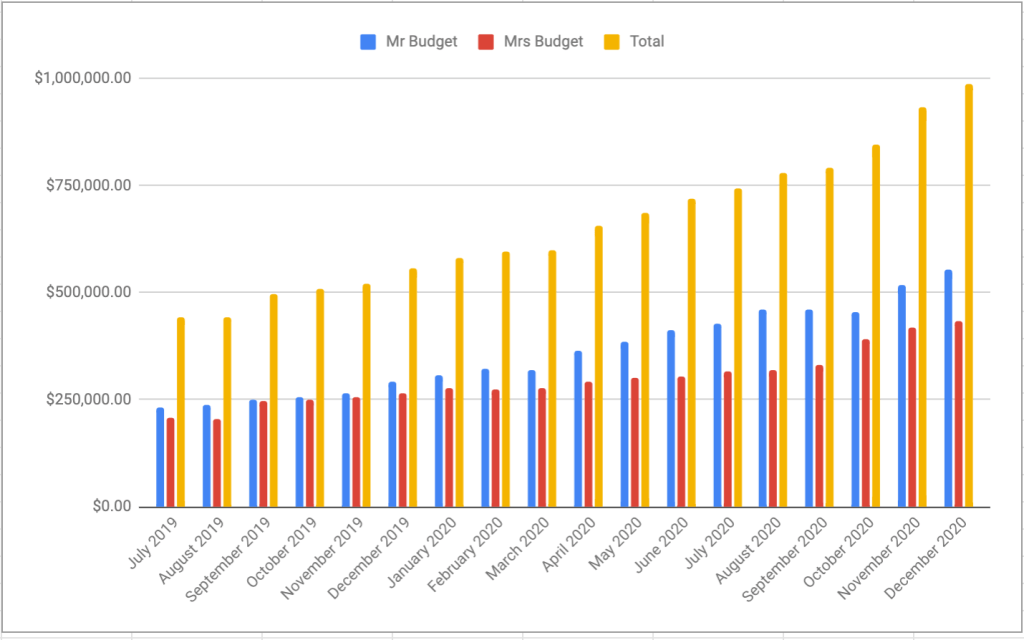The width and height of the screenshot is (1024, 640).
Task: Click the yellow Total legend swatch
Action: [611, 42]
